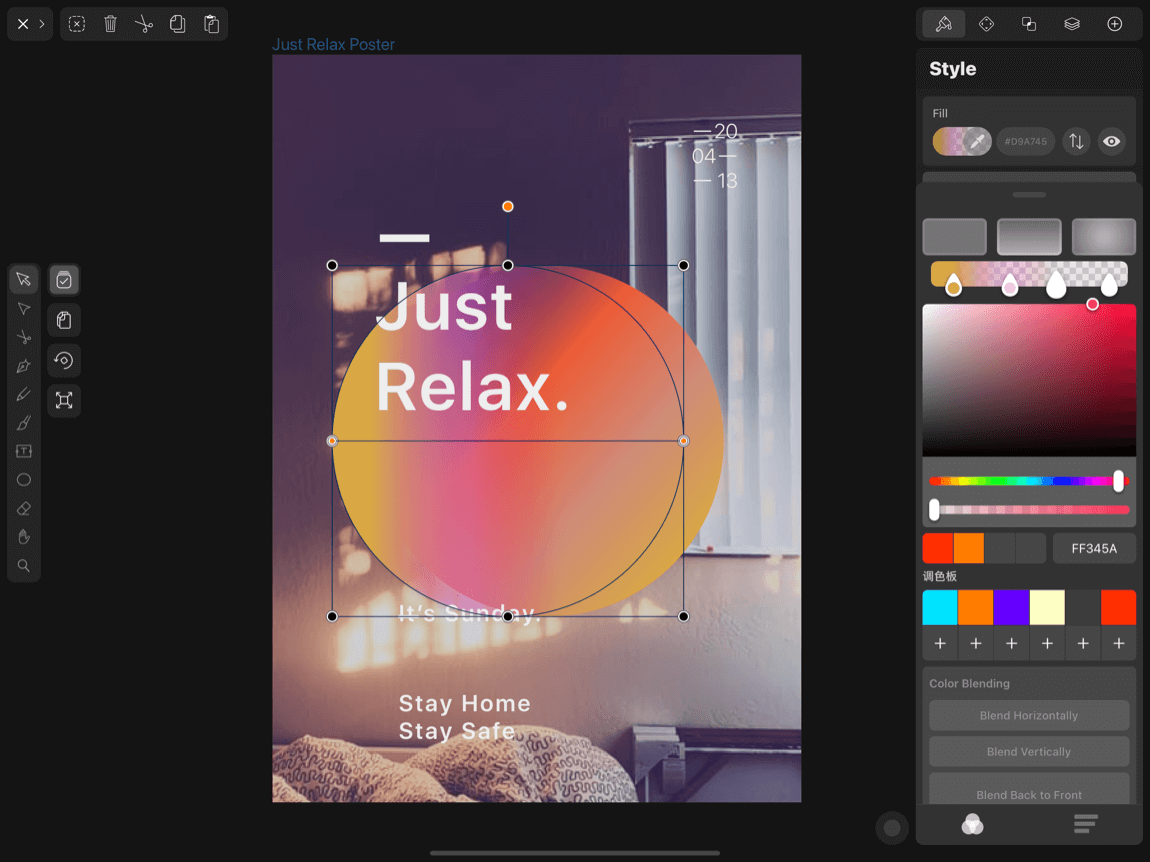Screen dimensions: 1150x862
Task: Edit the #D9A745 hex value field
Action: (1025, 142)
